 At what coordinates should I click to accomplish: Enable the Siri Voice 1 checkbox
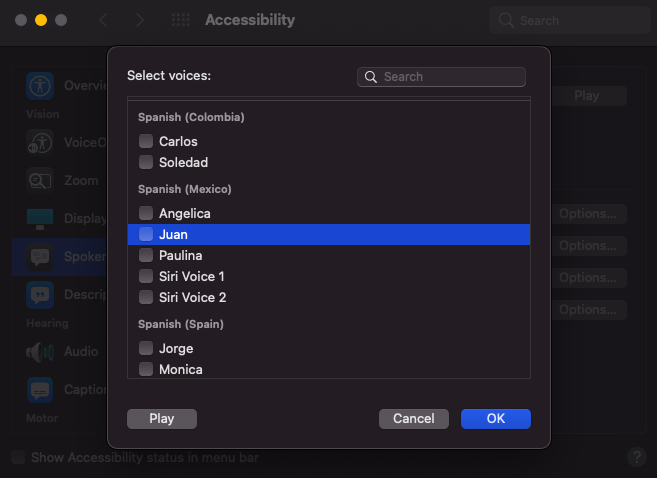146,276
